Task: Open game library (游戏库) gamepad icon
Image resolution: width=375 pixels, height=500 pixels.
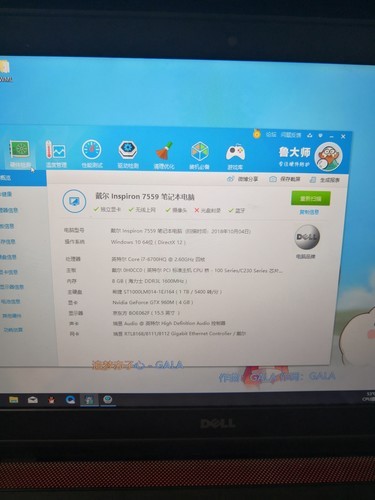Action: (235, 156)
